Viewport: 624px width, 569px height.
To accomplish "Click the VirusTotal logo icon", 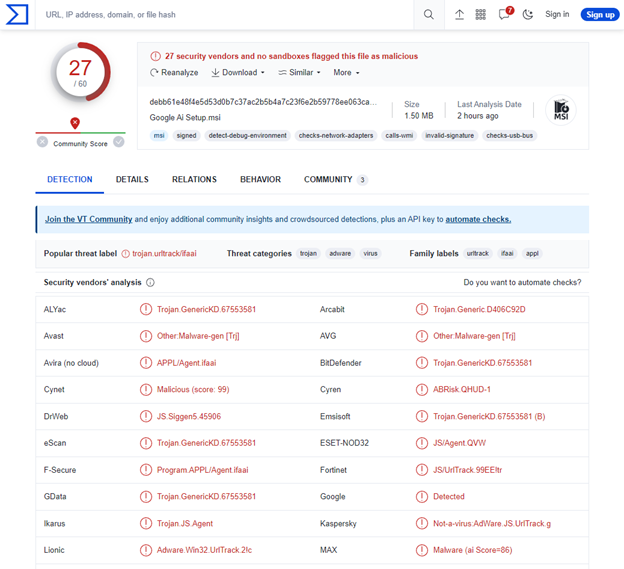I will click(x=17, y=14).
